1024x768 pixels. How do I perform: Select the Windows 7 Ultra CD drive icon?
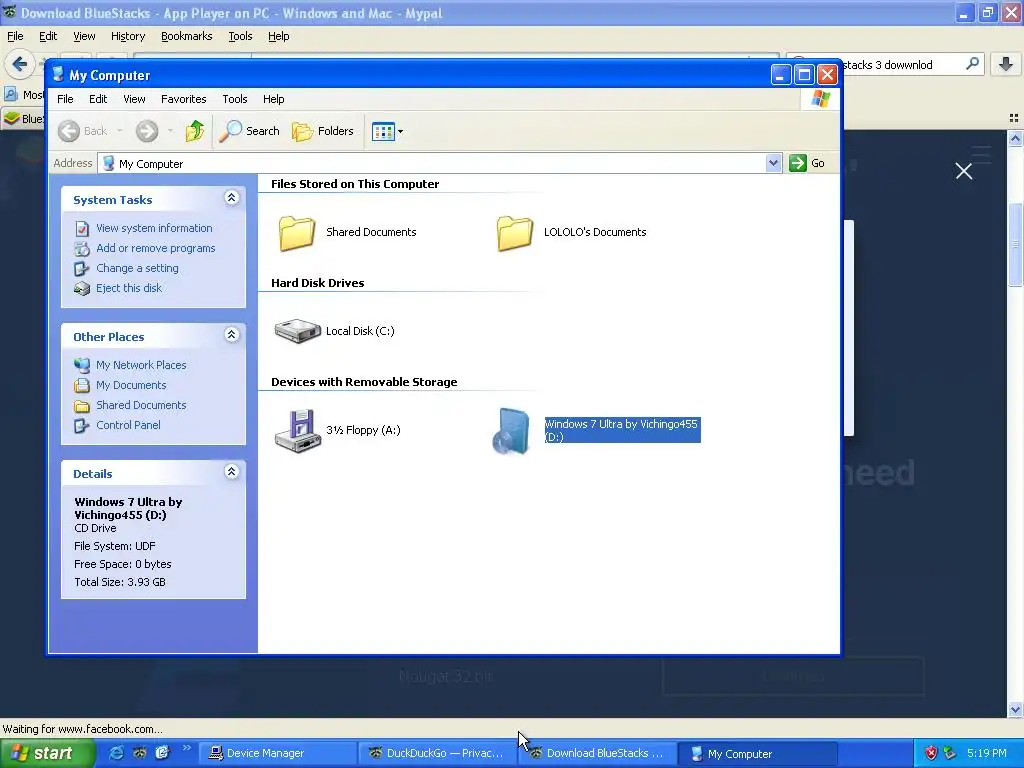[511, 430]
